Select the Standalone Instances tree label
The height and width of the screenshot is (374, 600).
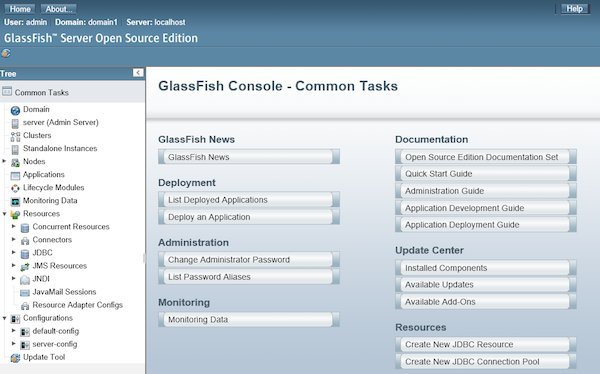tap(60, 149)
